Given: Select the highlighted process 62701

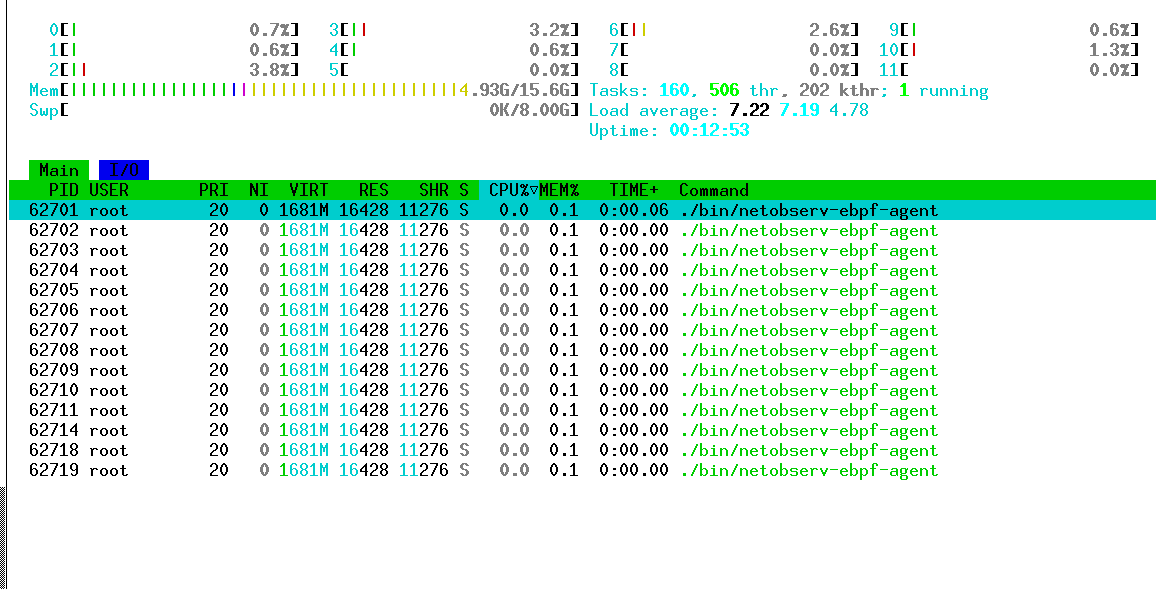Looking at the screenshot, I should (x=400, y=210).
